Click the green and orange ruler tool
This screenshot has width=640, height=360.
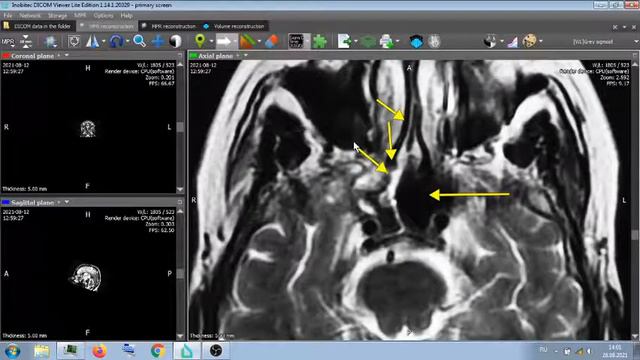tap(247, 41)
